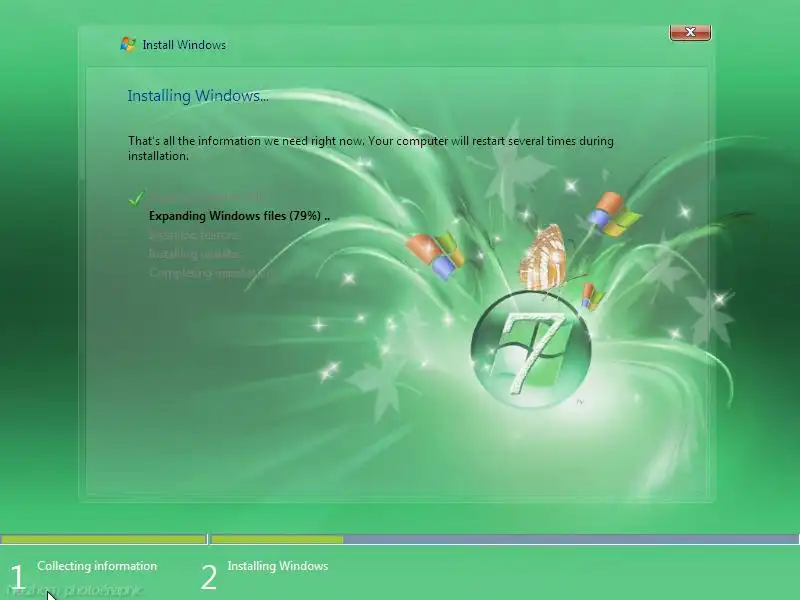Click the "Installing features" step line
The image size is (800, 600).
(x=194, y=235)
